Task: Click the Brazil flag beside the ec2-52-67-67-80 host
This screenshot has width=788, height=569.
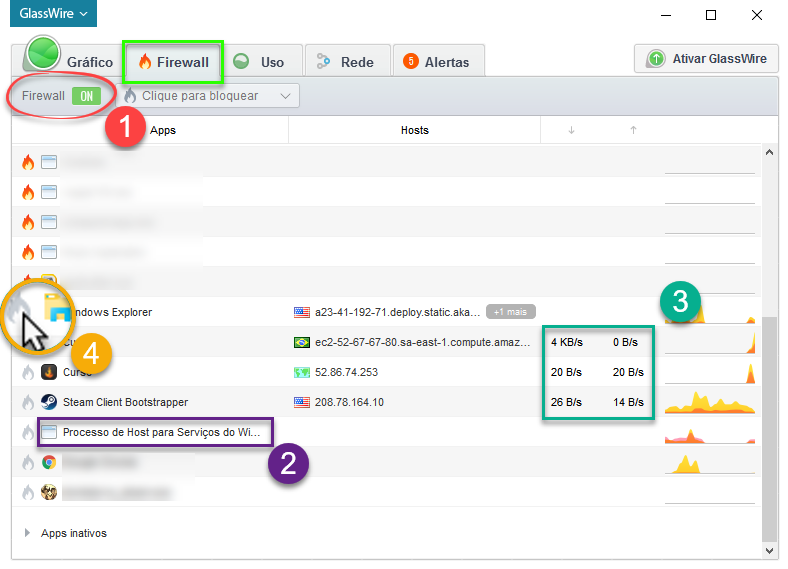Action: pos(302,342)
